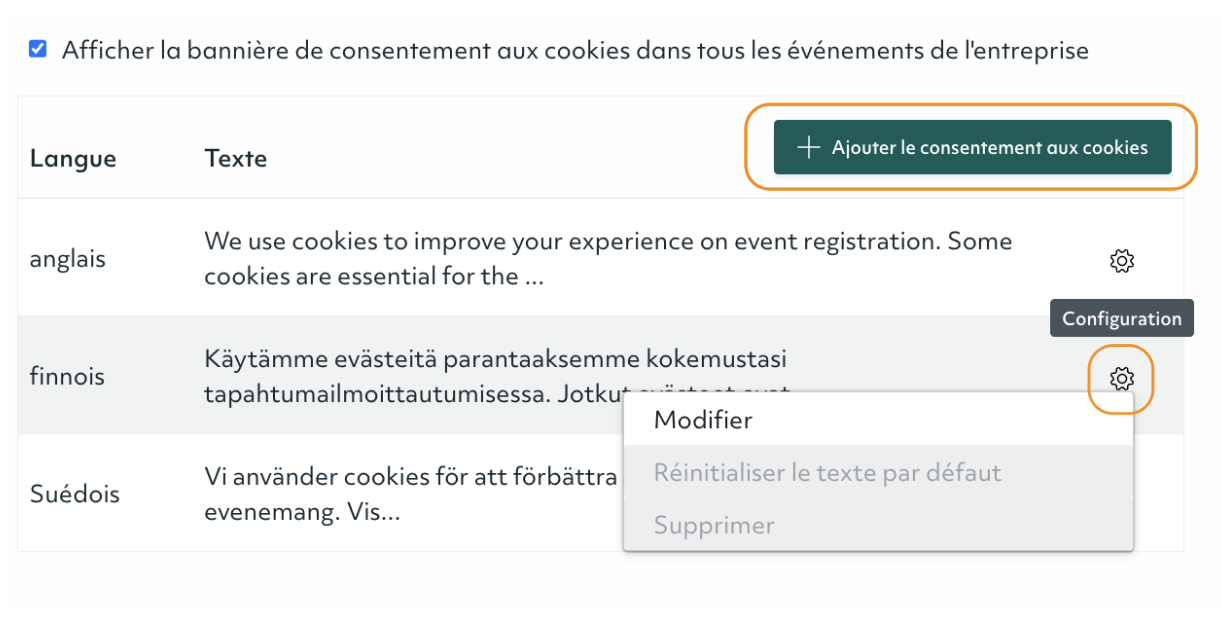Click the 'Afficher la bannière de consentement' label
This screenshot has width=1222, height=642.
575,50
